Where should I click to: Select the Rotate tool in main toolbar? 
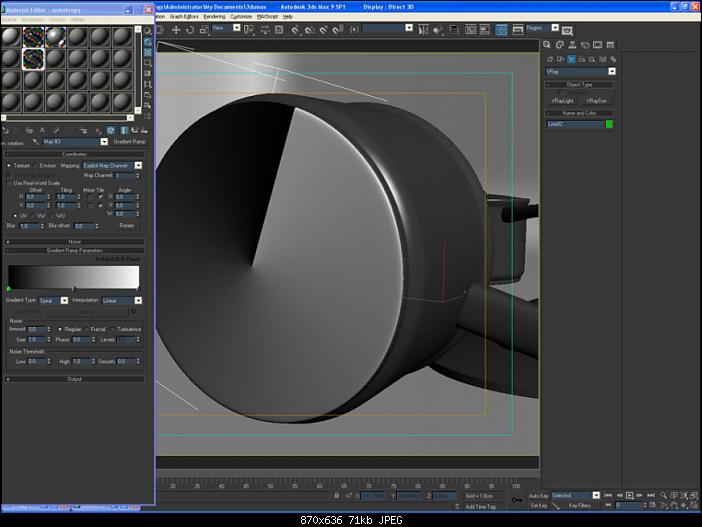[x=191, y=29]
